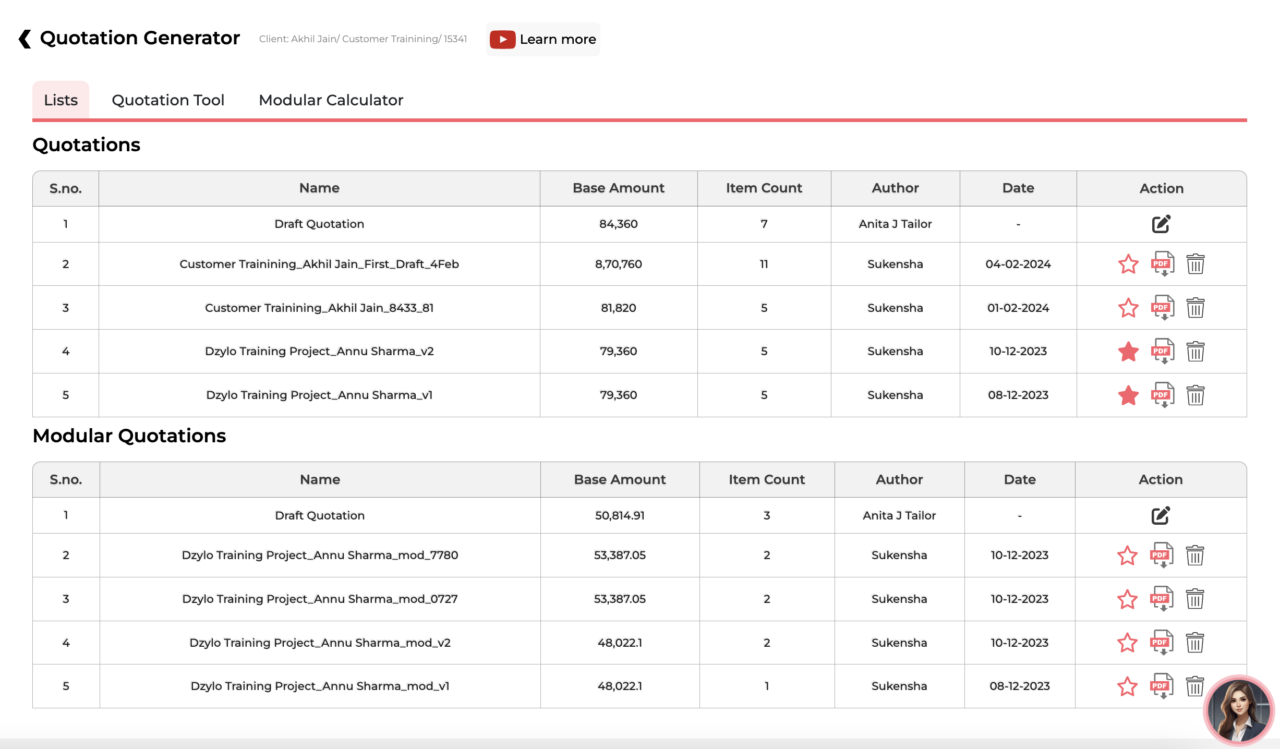1280x749 pixels.
Task: Star the Annu Sharma_mod_7780 modular quotation
Action: click(x=1127, y=555)
